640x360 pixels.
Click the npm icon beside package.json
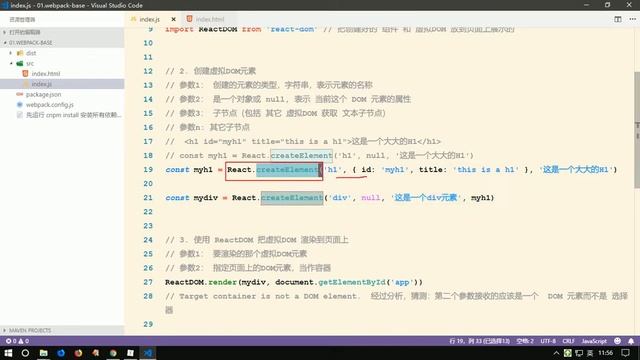click(x=20, y=94)
